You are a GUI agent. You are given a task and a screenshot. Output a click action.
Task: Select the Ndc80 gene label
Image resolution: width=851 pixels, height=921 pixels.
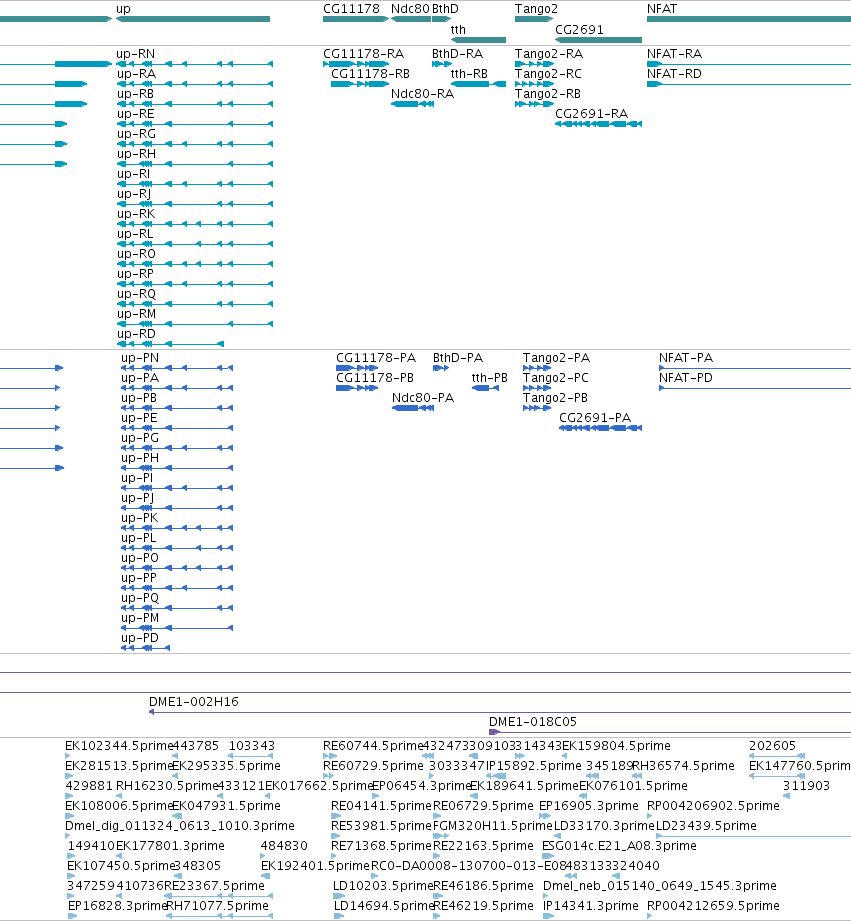411,9
